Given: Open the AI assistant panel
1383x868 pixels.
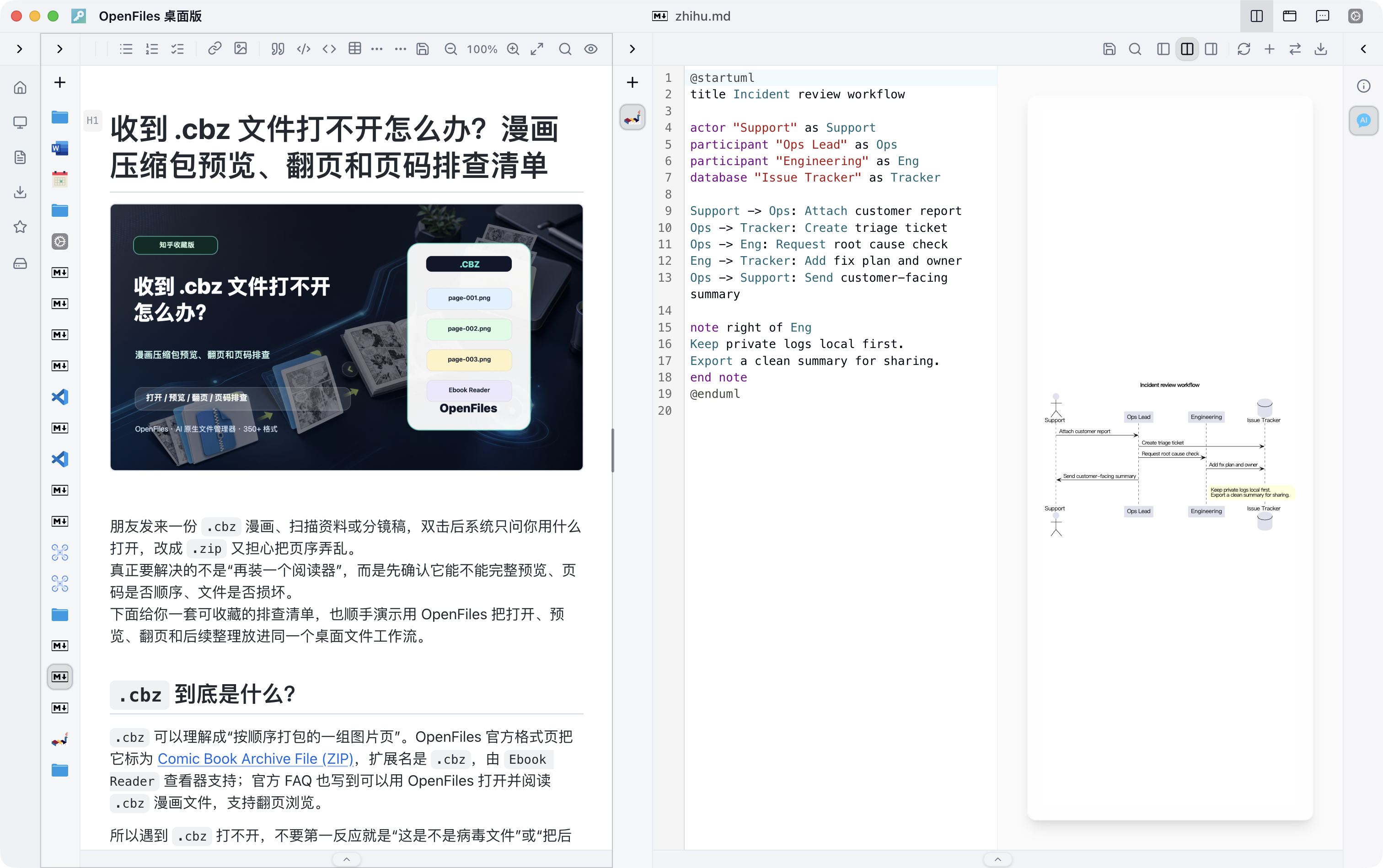Looking at the screenshot, I should click(x=1363, y=121).
